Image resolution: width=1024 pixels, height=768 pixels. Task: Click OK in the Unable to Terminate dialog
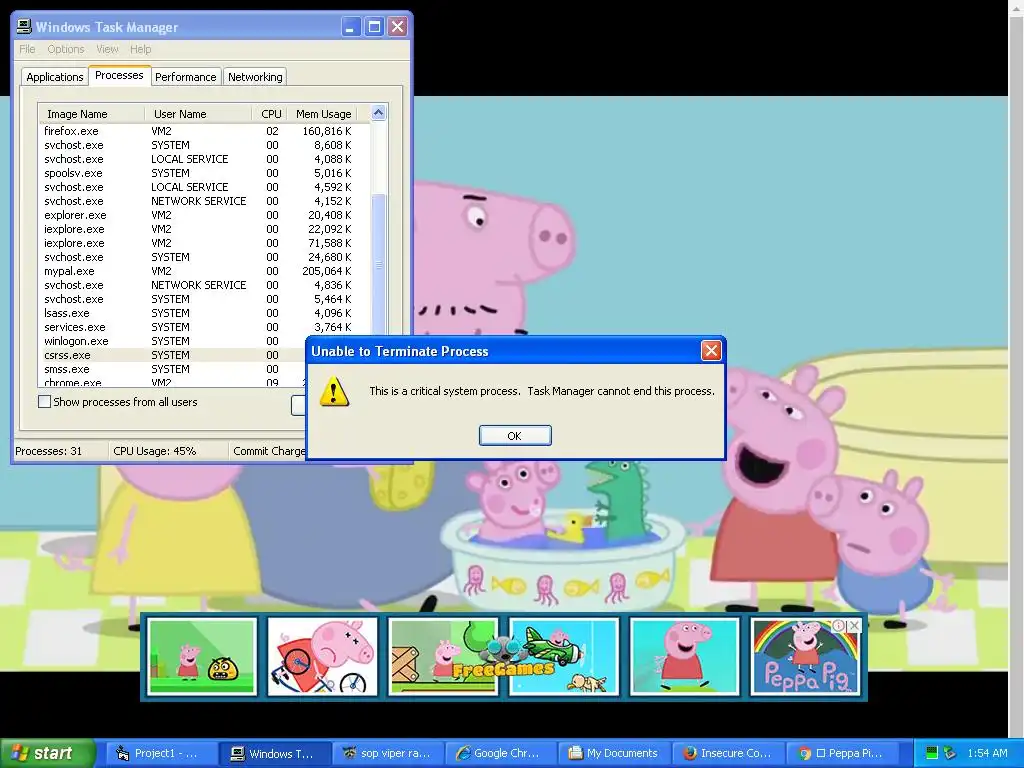515,436
